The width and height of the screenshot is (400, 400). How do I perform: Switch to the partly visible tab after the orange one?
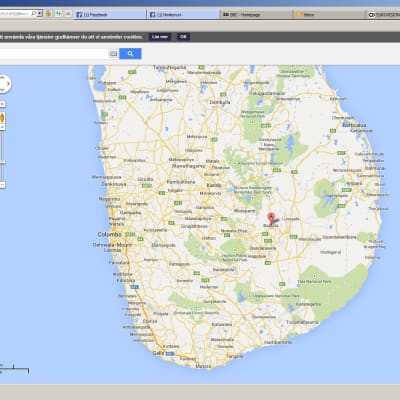click(383, 15)
